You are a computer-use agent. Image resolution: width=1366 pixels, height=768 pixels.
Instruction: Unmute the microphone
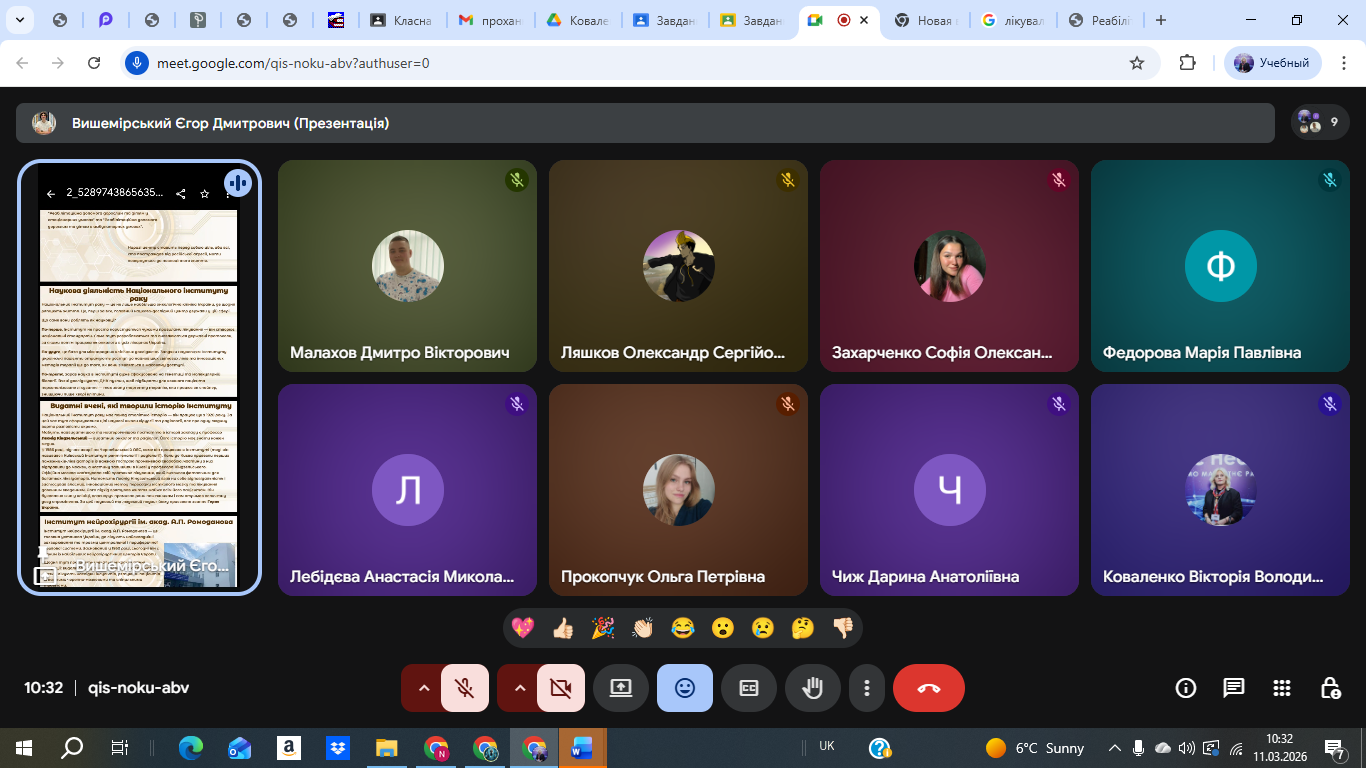464,688
